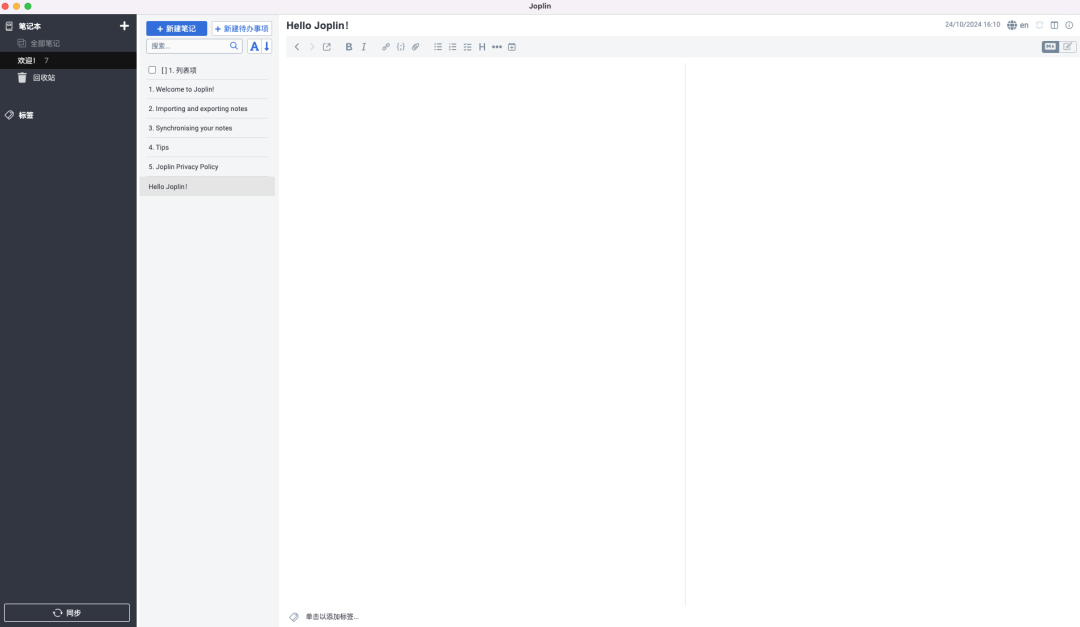This screenshot has width=1080, height=627.
Task: Open the 4. Tips note
Action: (207, 147)
